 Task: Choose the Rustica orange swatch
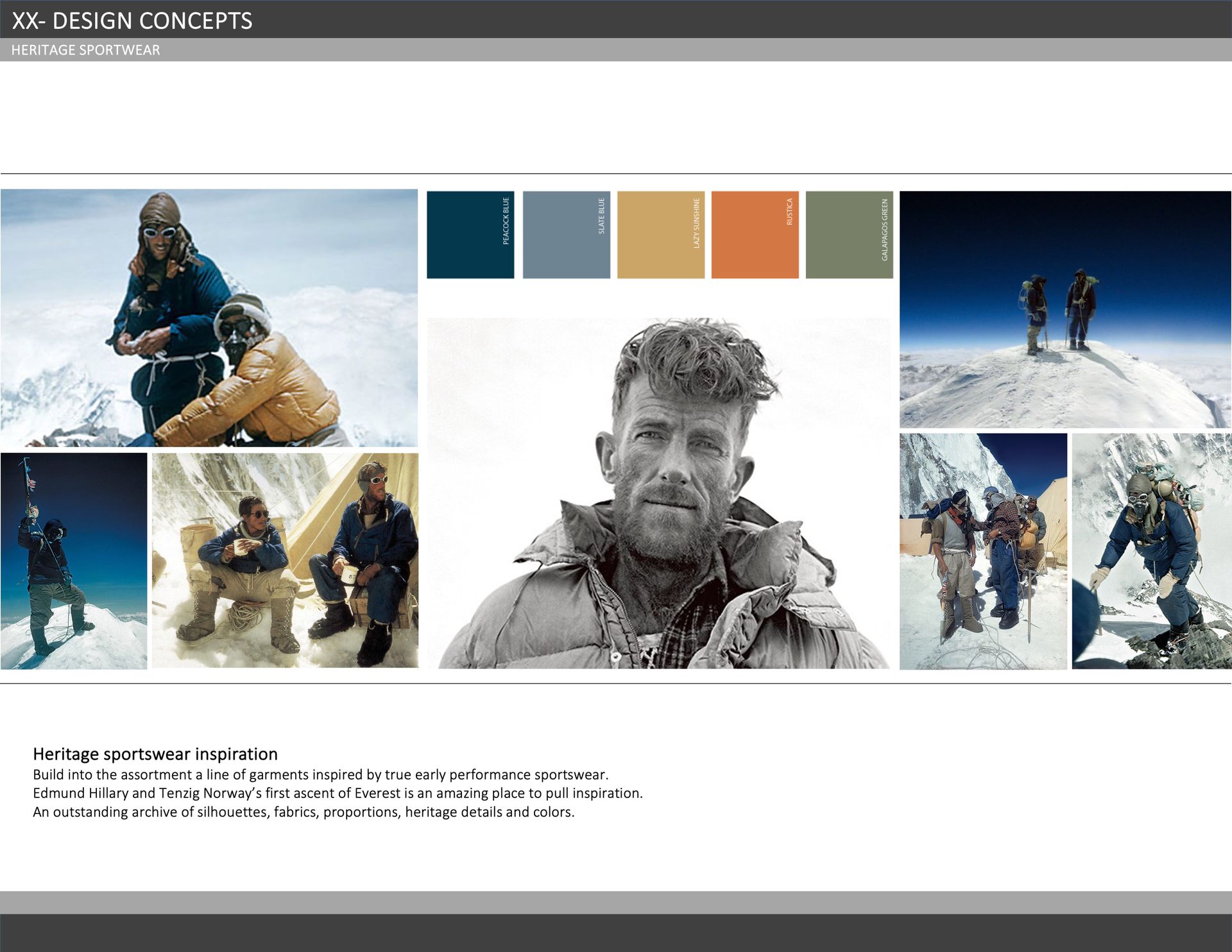click(x=755, y=235)
